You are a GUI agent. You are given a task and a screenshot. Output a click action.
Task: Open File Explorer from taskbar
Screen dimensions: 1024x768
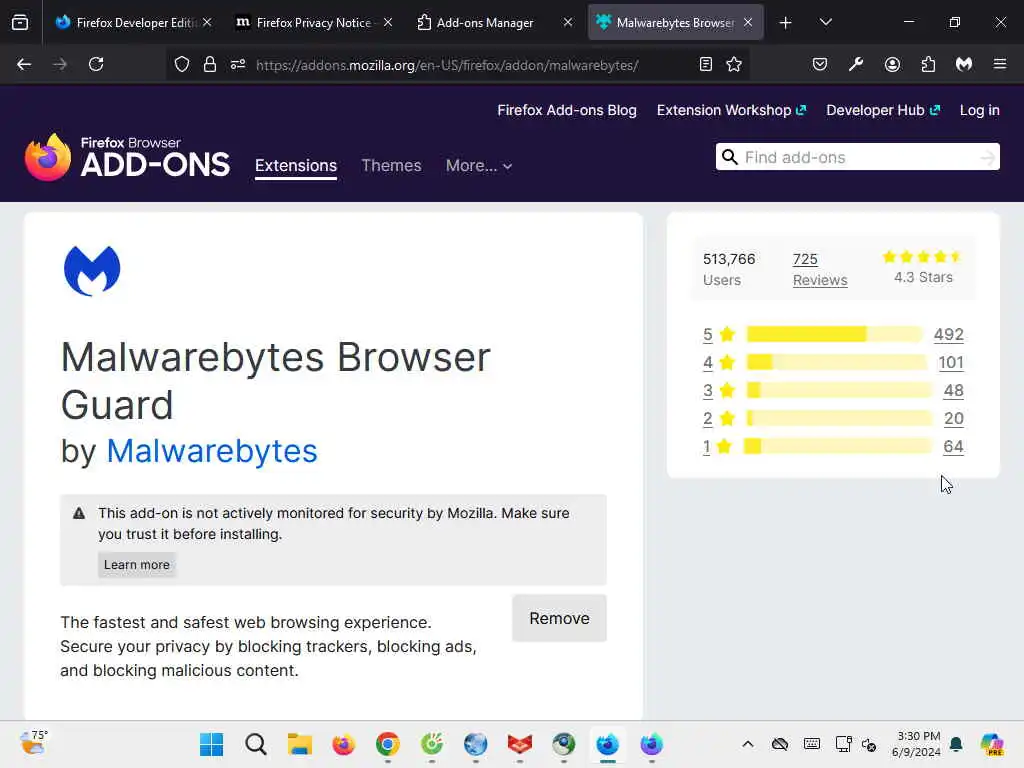click(x=300, y=744)
